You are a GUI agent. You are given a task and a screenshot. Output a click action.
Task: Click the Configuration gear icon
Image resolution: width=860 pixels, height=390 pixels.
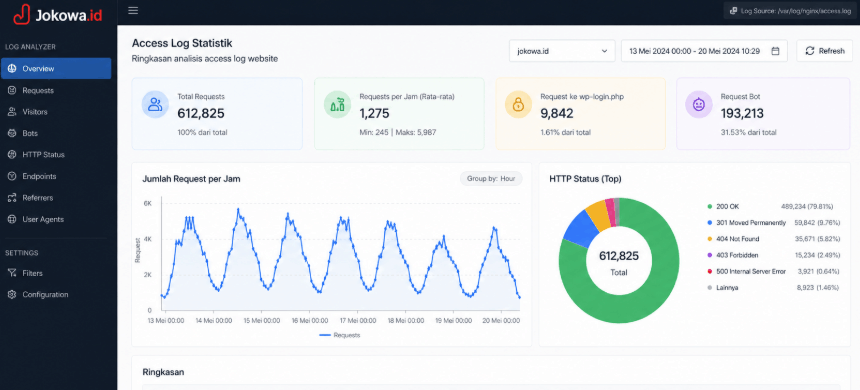[12, 295]
